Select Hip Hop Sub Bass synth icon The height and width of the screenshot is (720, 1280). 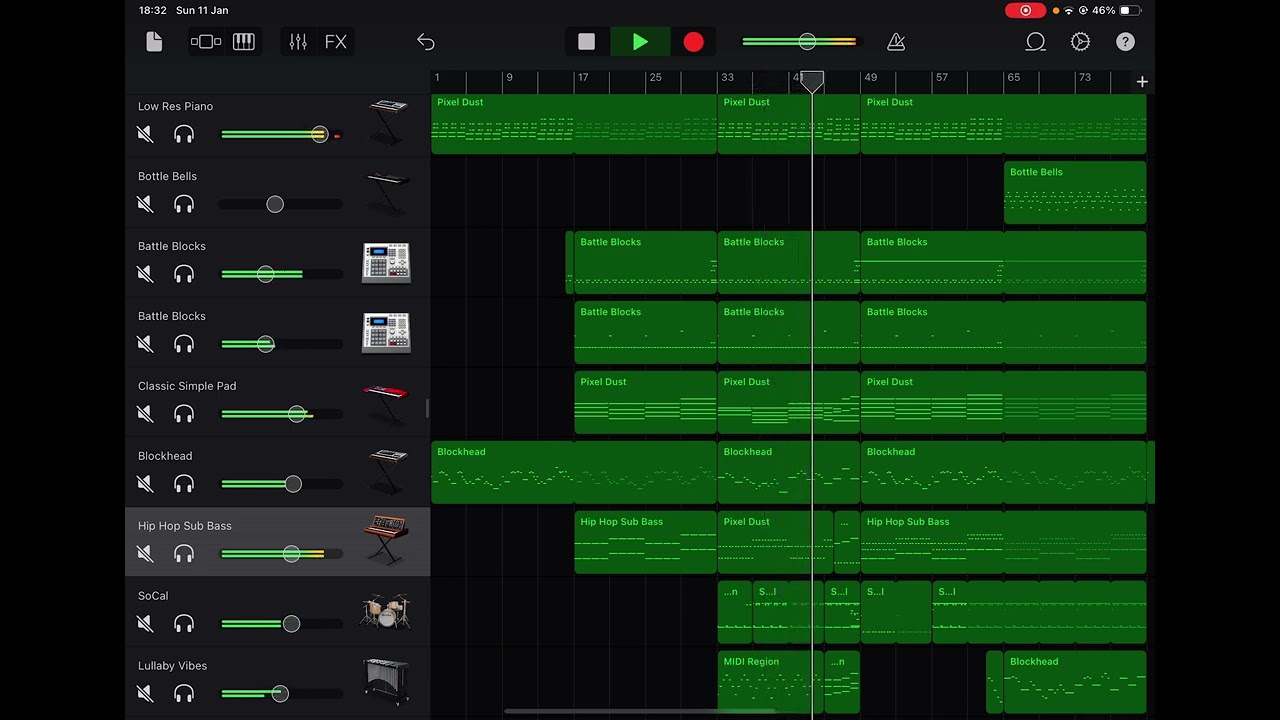(386, 541)
